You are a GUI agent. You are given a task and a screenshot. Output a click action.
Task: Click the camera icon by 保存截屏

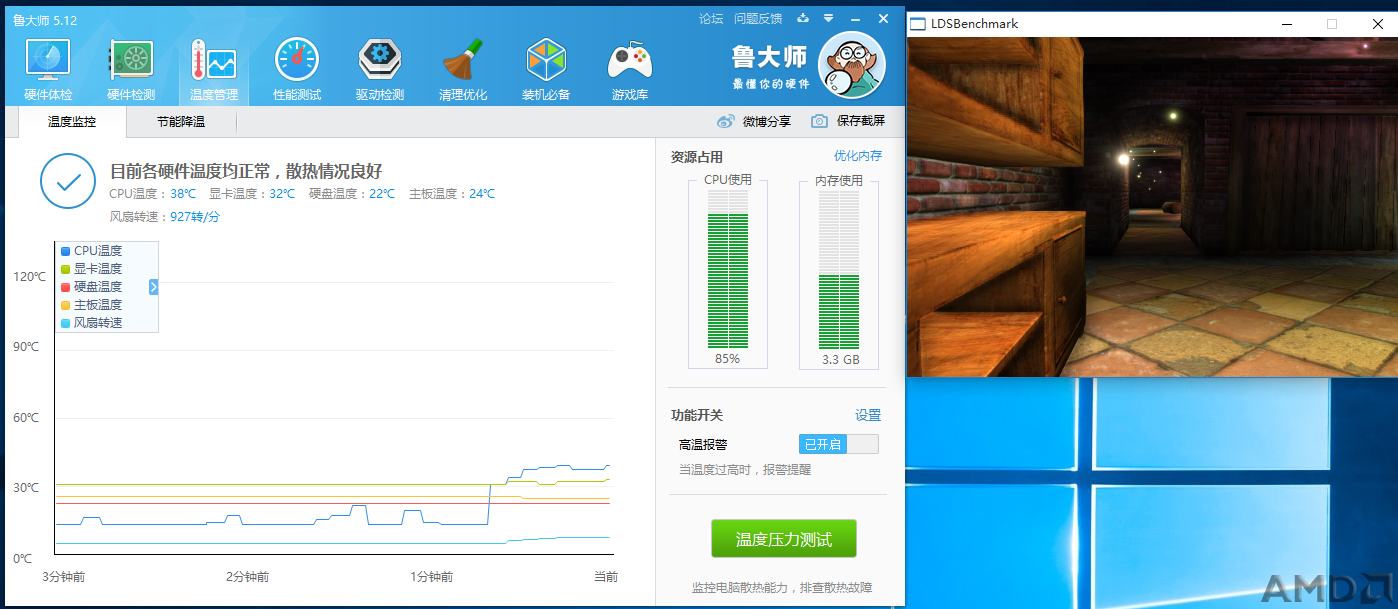point(819,121)
